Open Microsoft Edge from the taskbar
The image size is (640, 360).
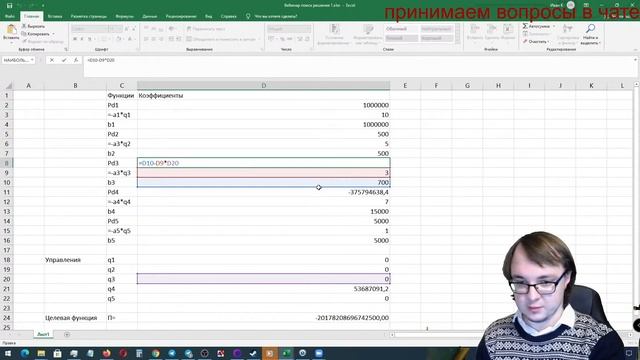(25, 353)
